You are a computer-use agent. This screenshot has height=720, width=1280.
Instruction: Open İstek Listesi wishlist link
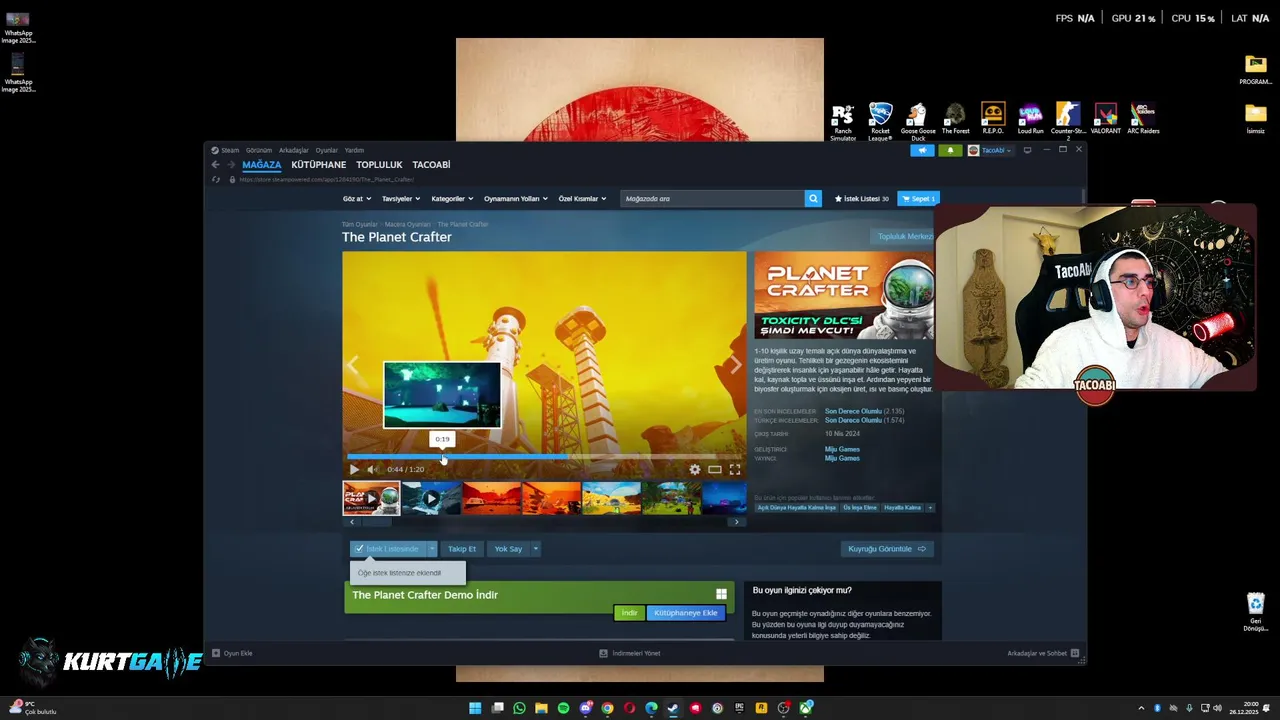862,198
